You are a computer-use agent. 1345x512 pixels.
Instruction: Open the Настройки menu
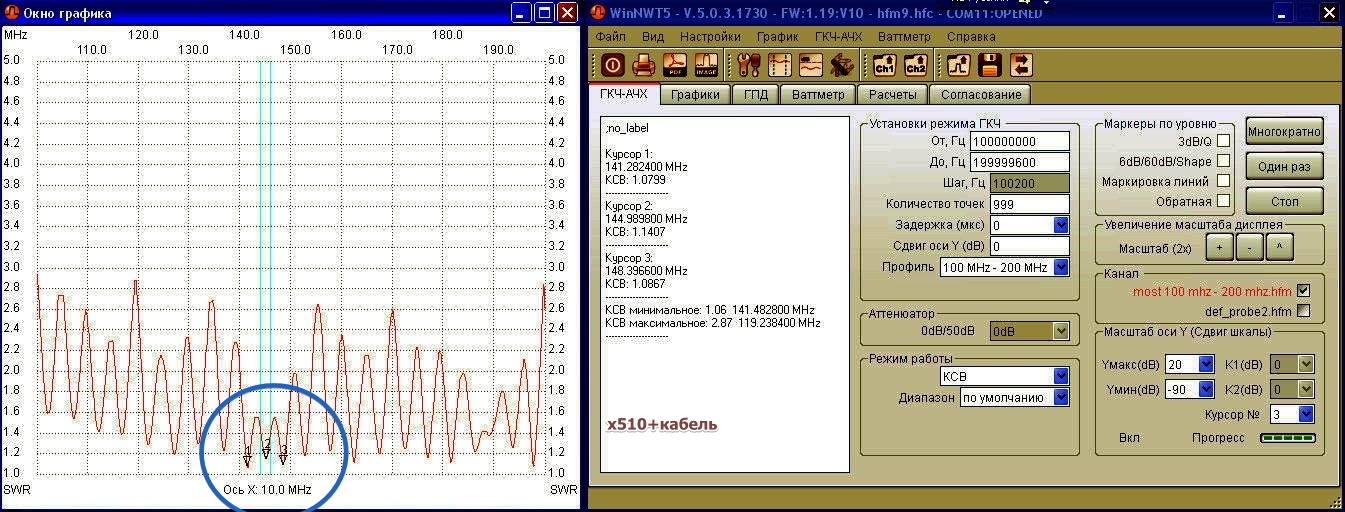[710, 37]
